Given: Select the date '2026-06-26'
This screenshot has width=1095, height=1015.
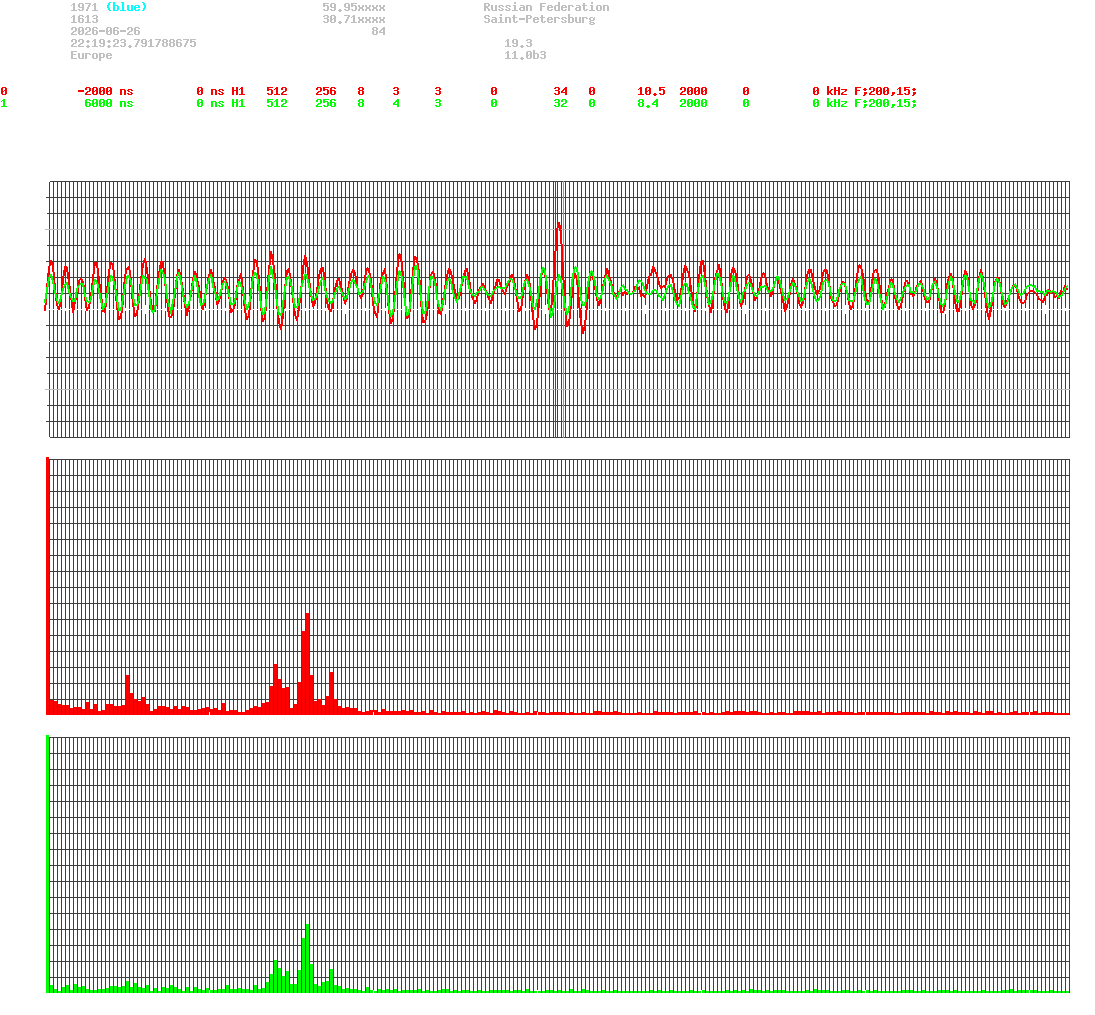Looking at the screenshot, I should point(105,31).
